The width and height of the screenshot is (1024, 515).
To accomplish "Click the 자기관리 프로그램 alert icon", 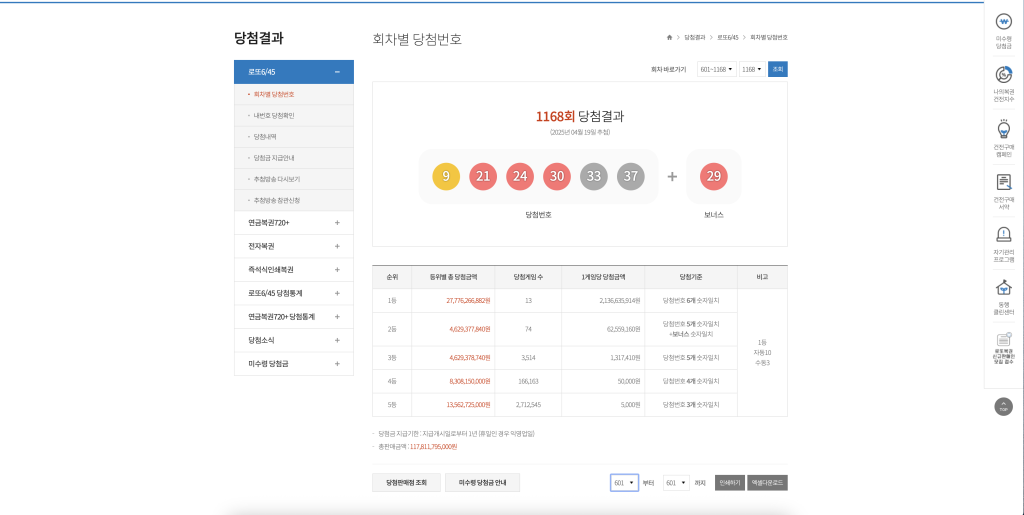I will point(1003,237).
